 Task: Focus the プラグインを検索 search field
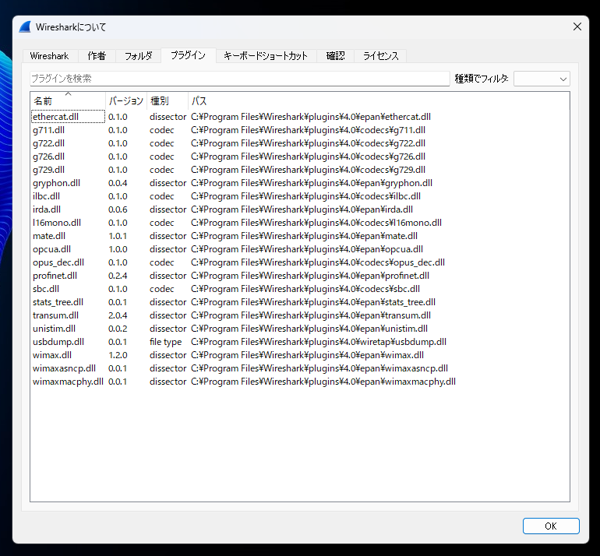[x=240, y=78]
